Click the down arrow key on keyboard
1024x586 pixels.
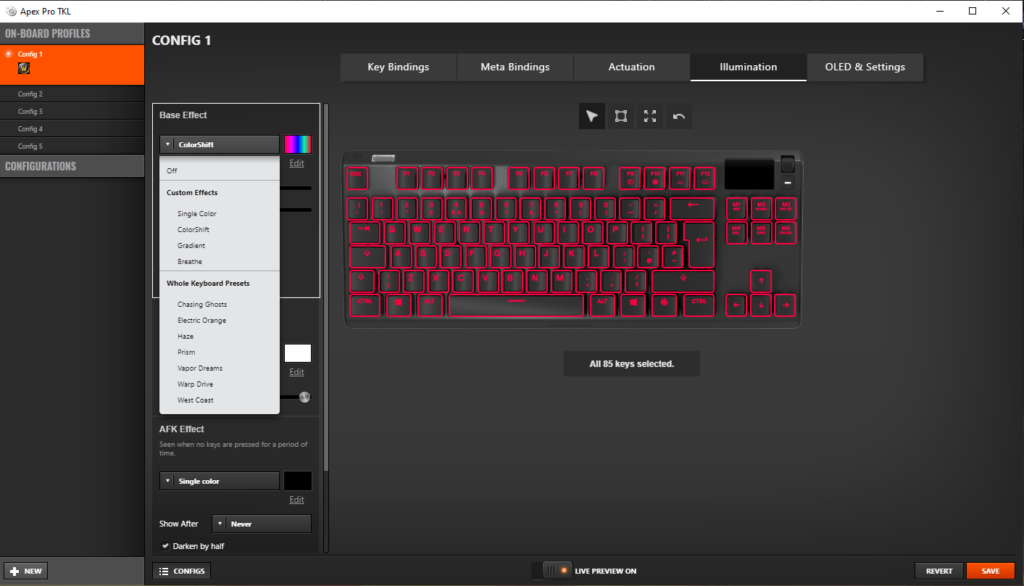click(x=761, y=305)
